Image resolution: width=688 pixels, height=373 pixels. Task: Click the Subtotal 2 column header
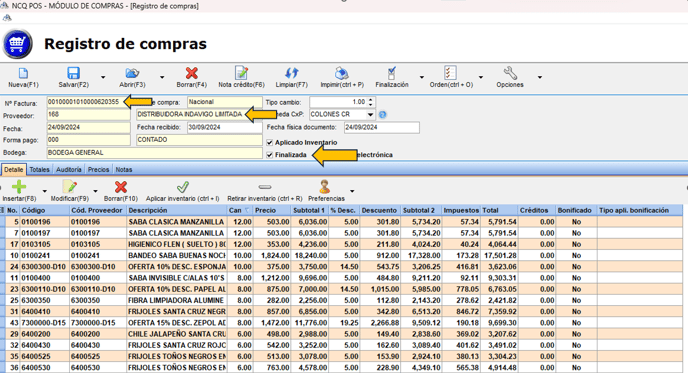coord(421,210)
